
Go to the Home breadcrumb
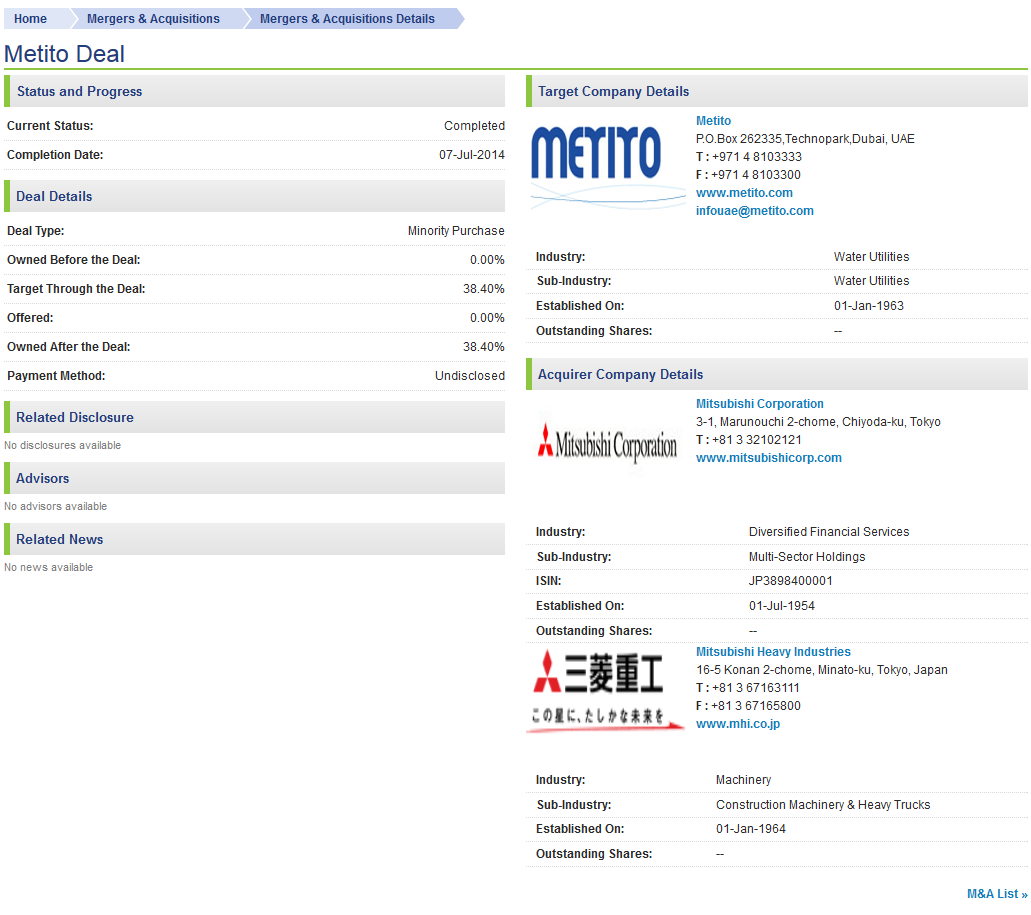pyautogui.click(x=30, y=19)
